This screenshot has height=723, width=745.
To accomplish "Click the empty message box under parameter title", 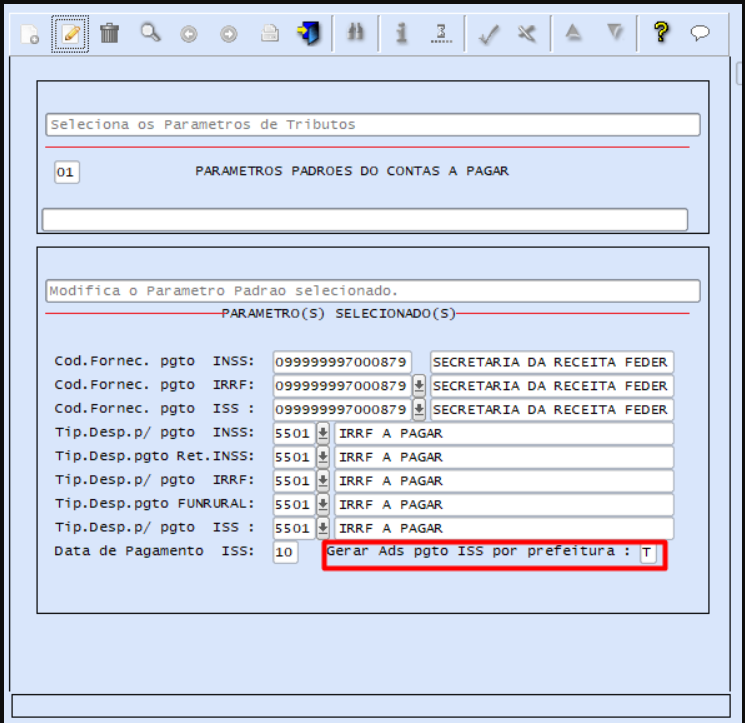I will point(365,219).
